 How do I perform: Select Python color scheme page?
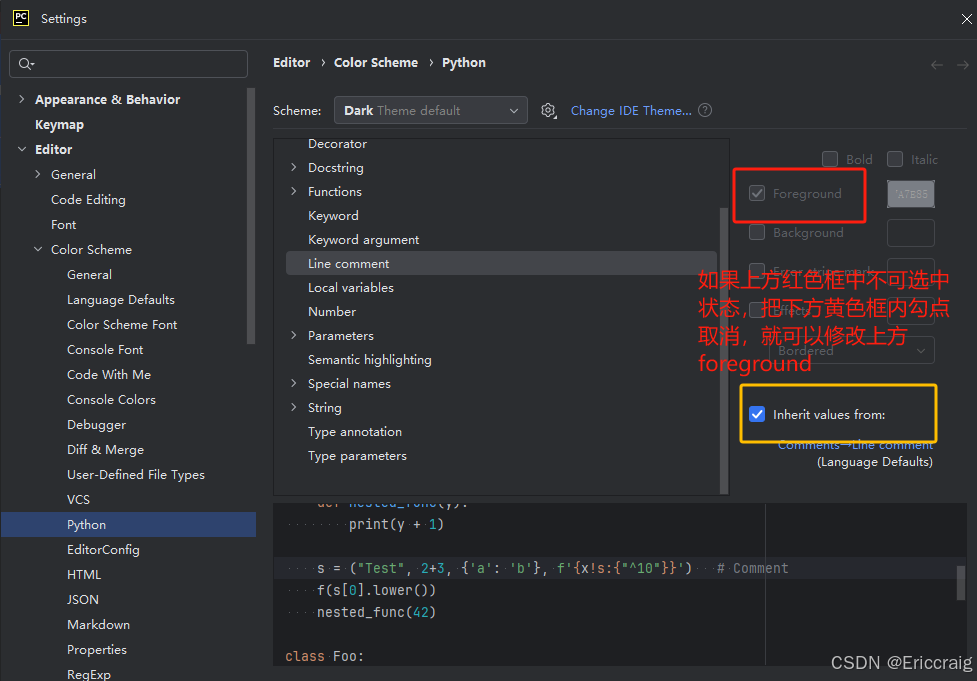(128, 525)
